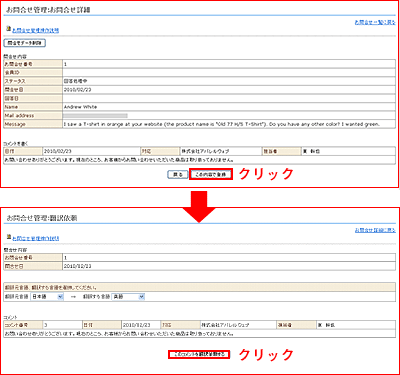Click the コメント番号 label cell
The width and height of the screenshot is (400, 375).
coord(23,325)
